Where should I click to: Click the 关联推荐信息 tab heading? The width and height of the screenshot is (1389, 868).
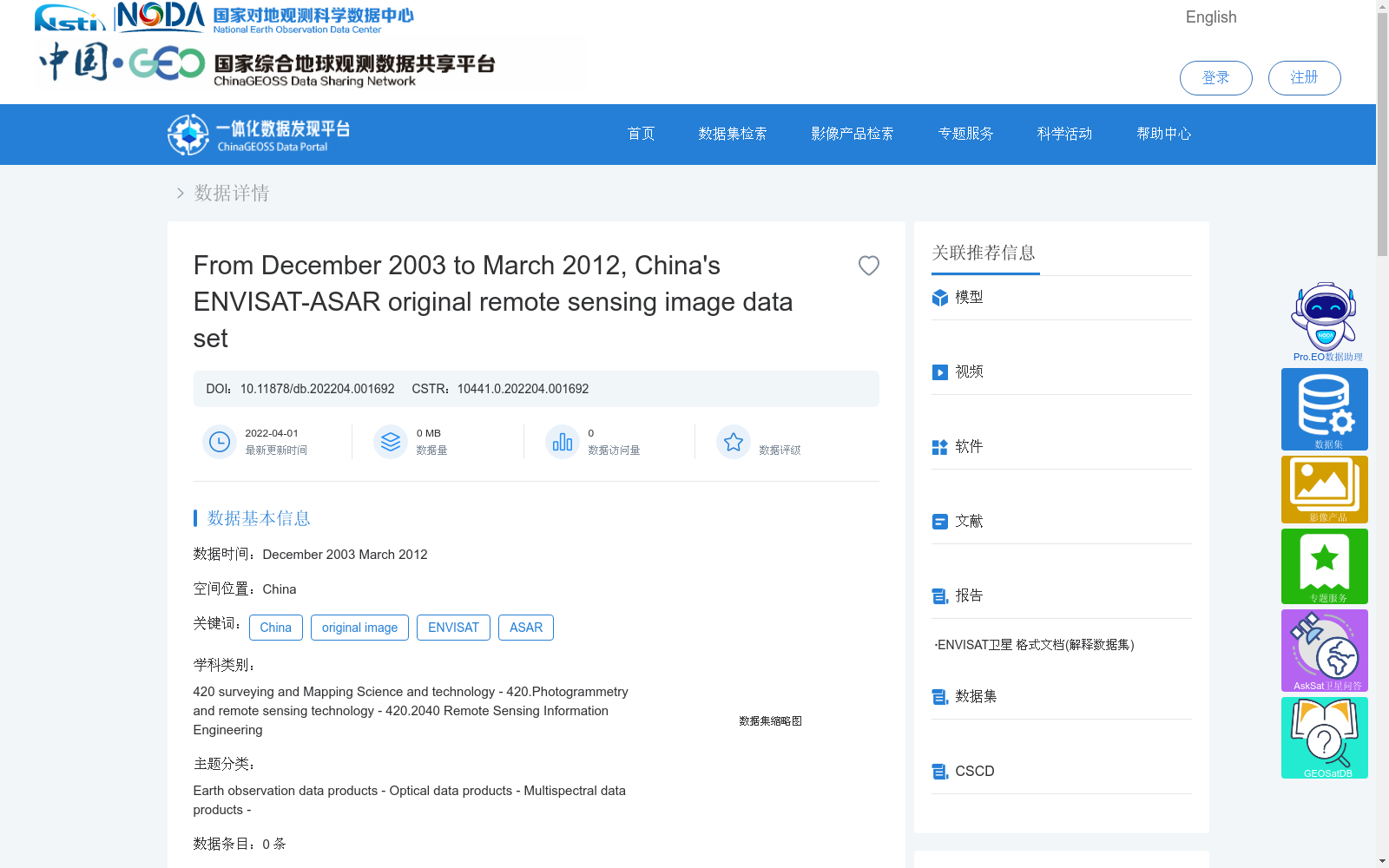point(984,253)
